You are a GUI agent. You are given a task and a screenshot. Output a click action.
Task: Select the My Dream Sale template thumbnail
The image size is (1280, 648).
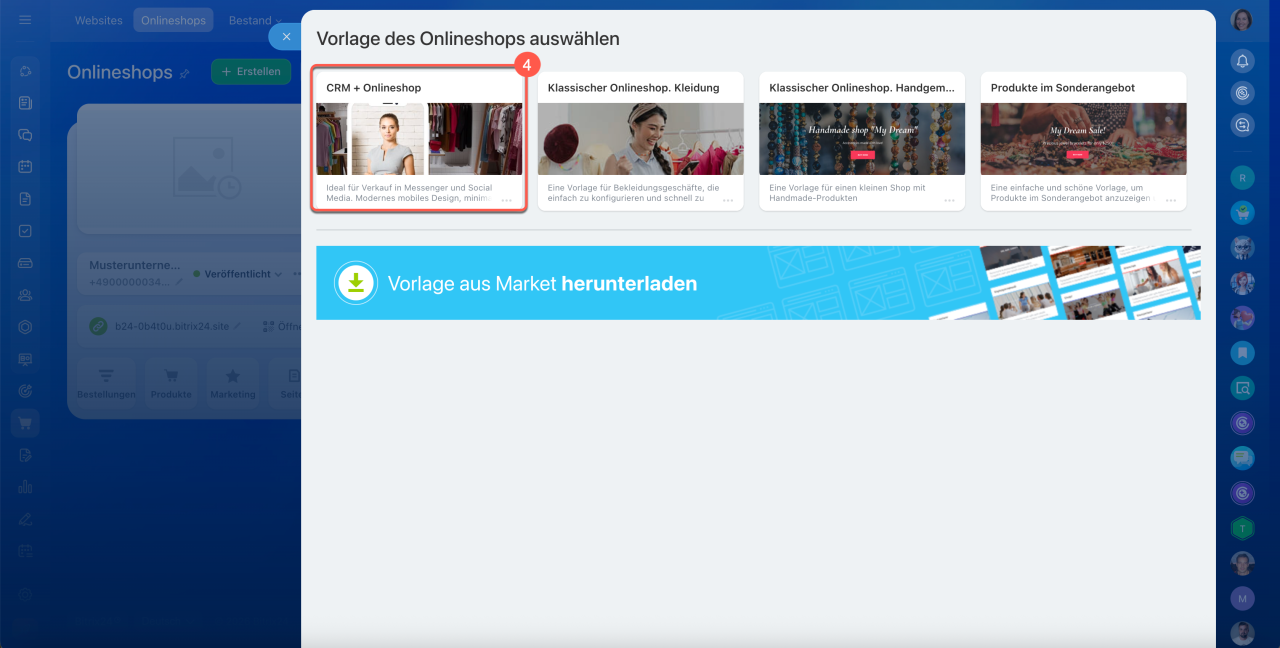(1083, 139)
